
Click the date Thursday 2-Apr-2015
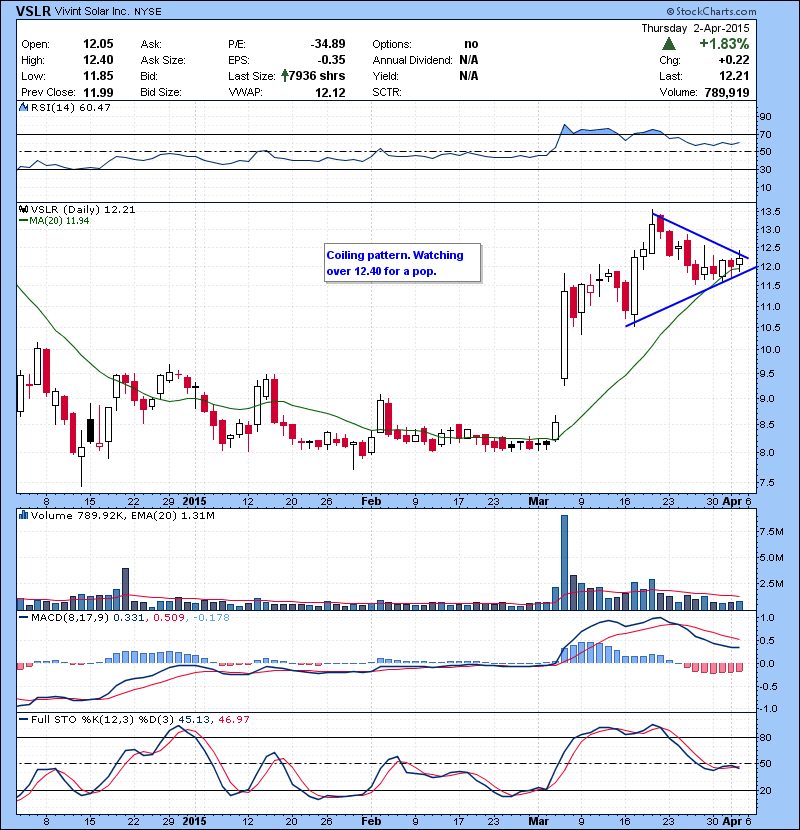tap(695, 28)
